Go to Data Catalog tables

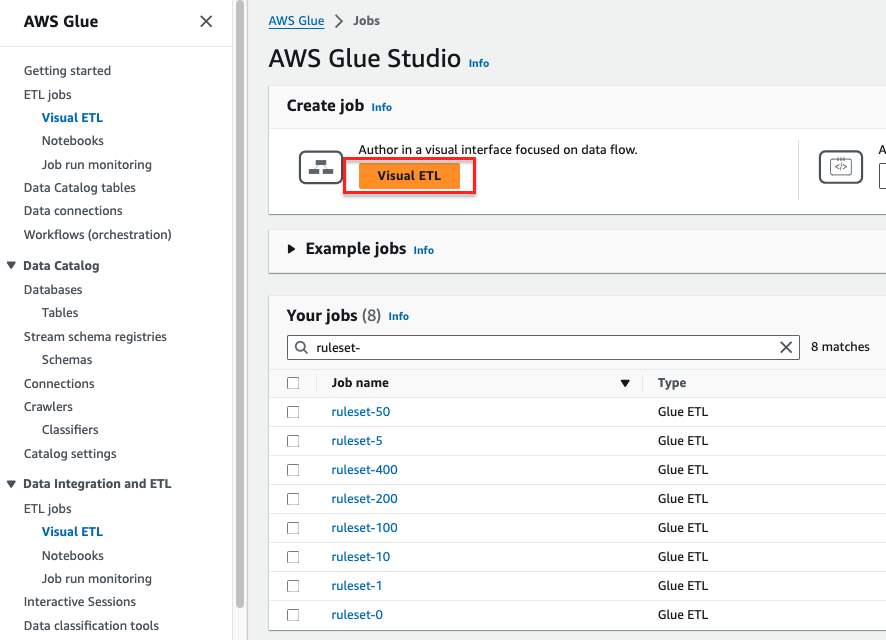point(79,188)
